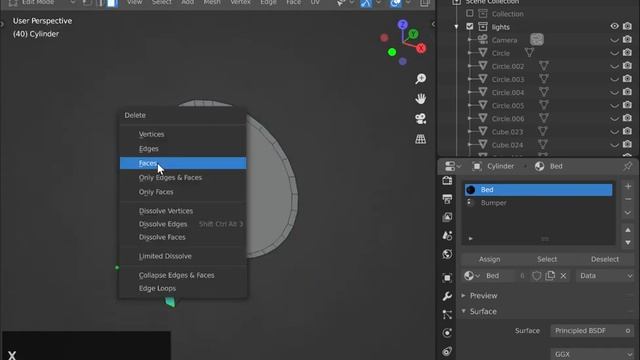
Task: Choose Only Edges & Faces option
Action: 183,178
